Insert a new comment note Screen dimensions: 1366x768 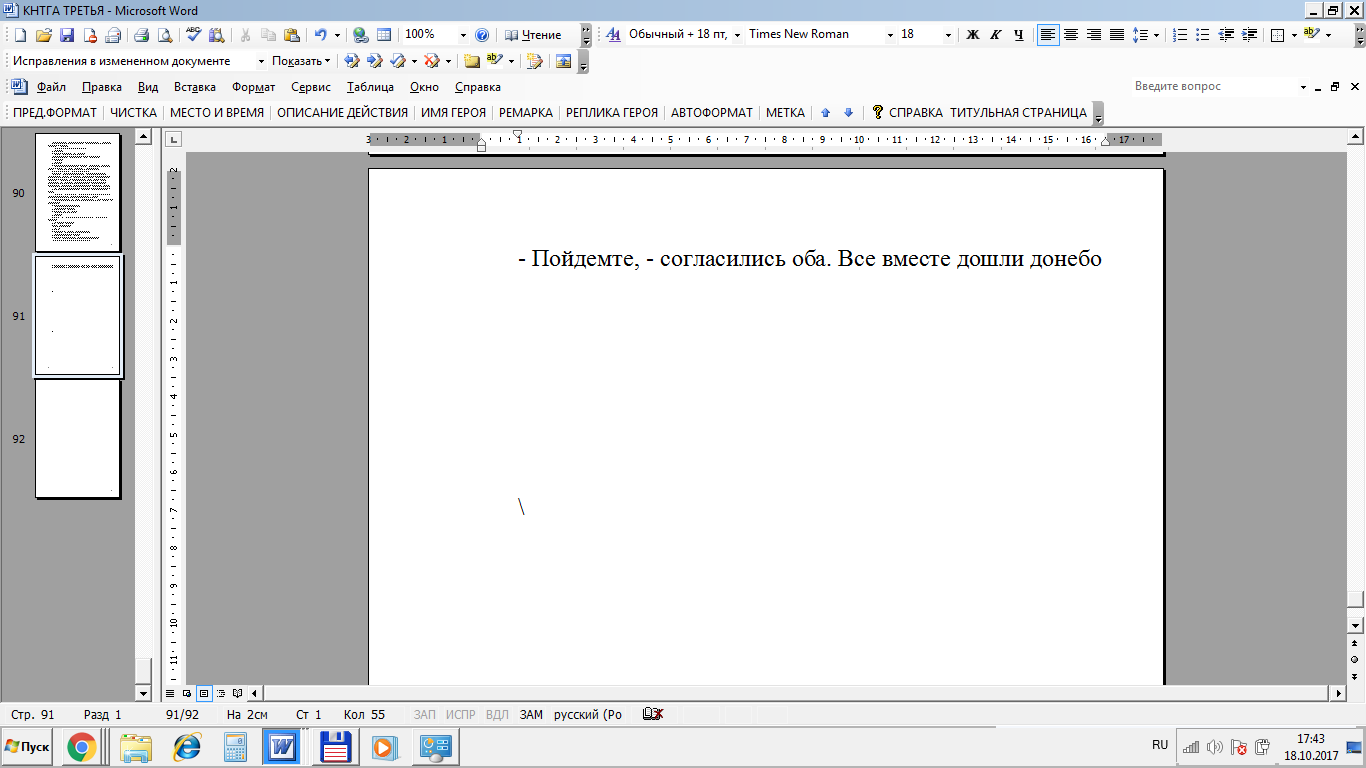click(471, 61)
